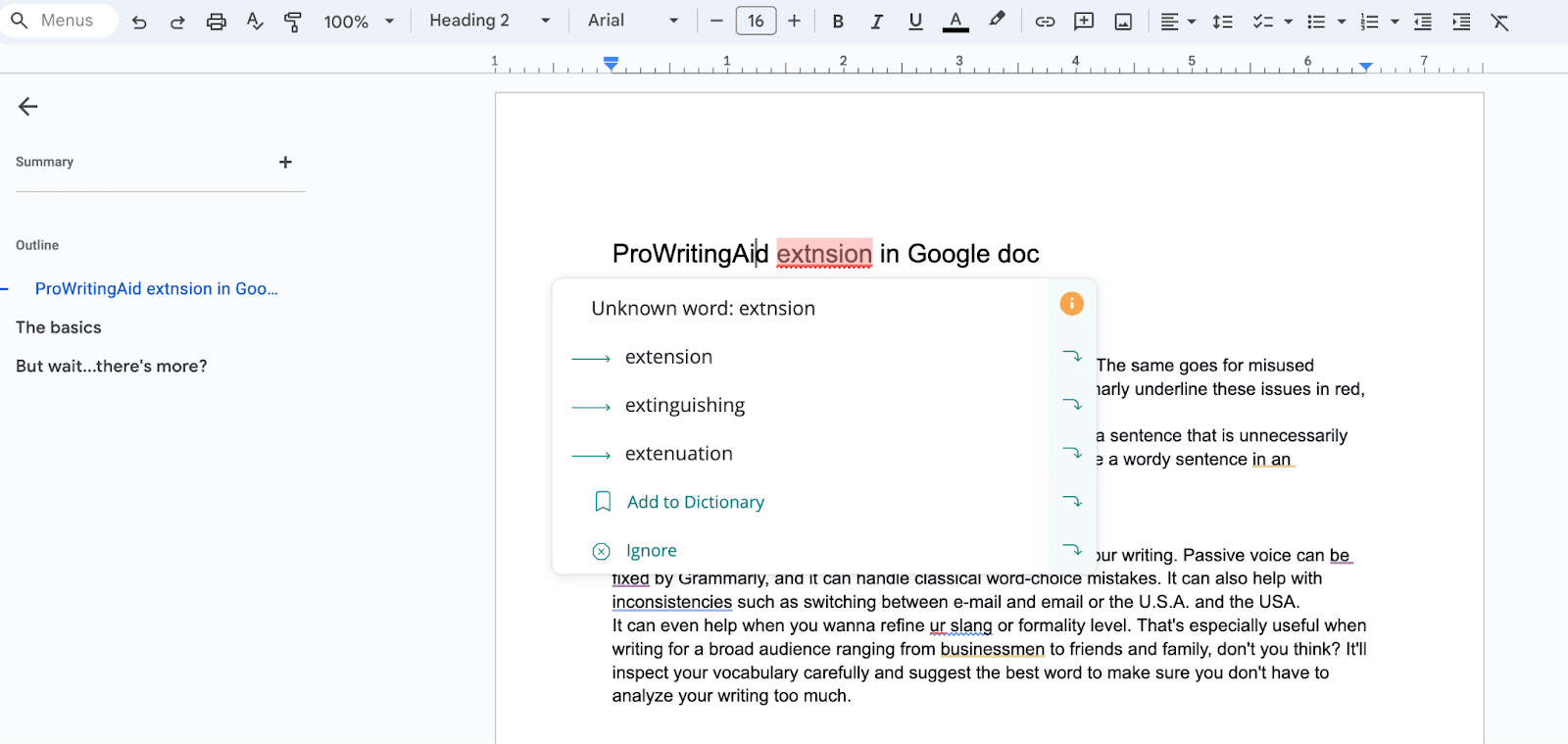Redo the last action
Image resolution: width=1568 pixels, height=744 pixels.
[177, 22]
